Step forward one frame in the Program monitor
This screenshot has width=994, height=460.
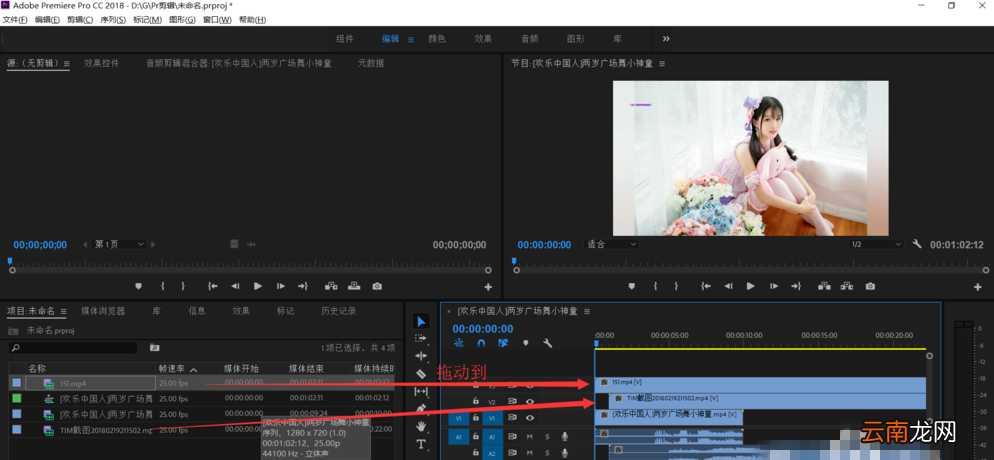[773, 286]
